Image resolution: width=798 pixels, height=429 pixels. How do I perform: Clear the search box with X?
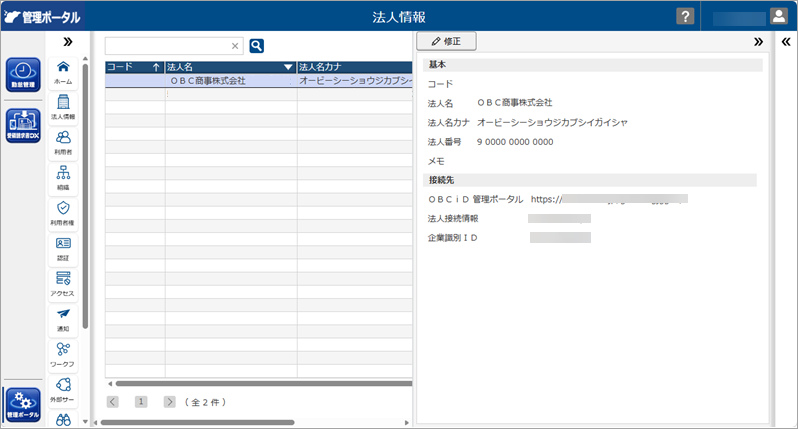pos(235,46)
